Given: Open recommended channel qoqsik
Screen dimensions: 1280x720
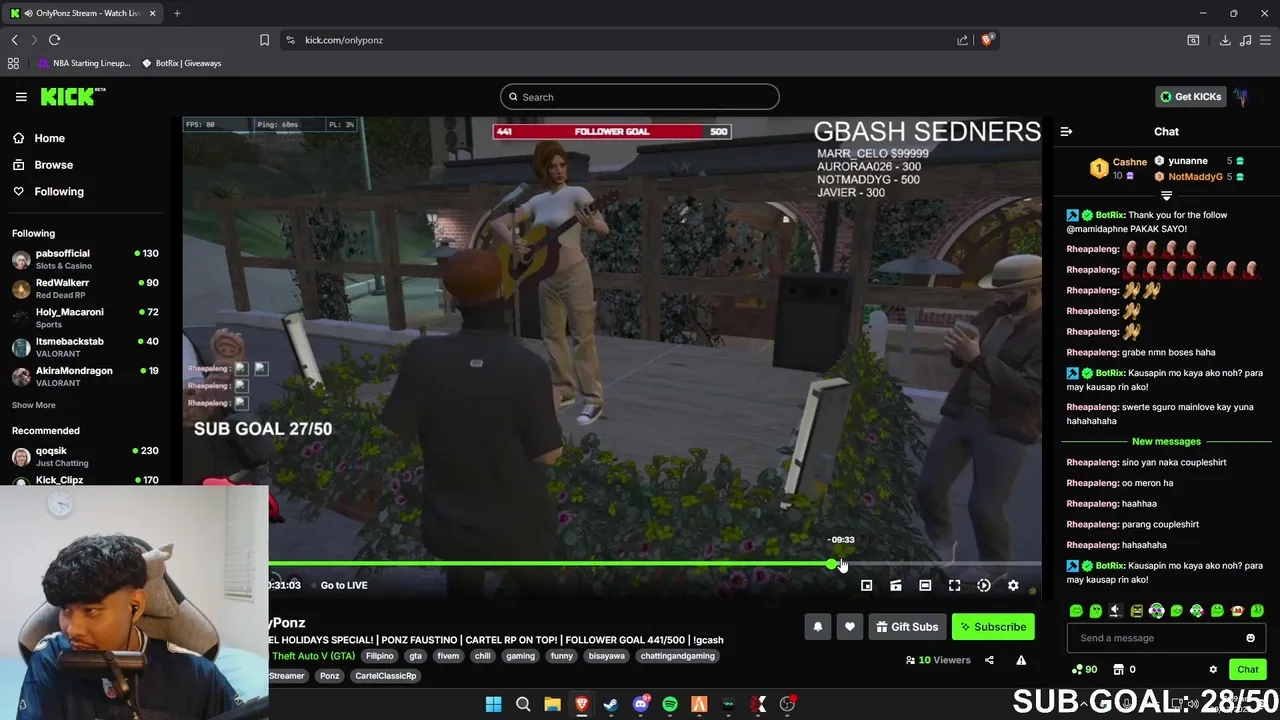Looking at the screenshot, I should tap(85, 456).
